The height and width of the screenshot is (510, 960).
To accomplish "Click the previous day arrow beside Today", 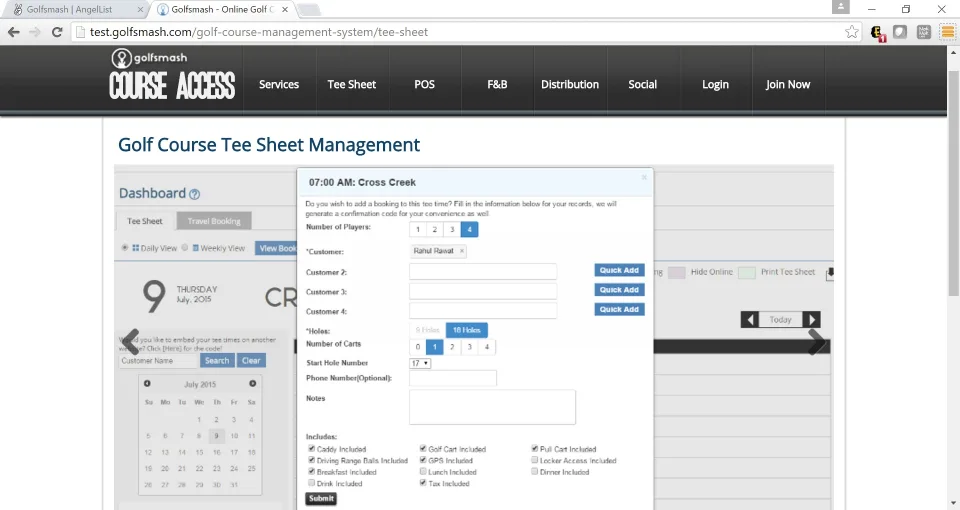I will point(749,320).
